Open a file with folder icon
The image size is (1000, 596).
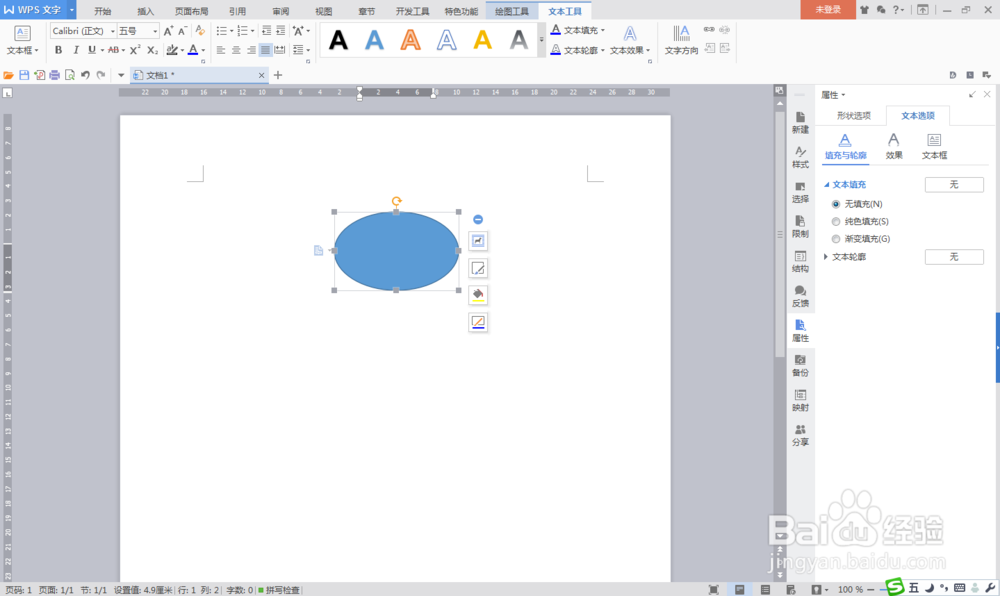click(x=8, y=75)
